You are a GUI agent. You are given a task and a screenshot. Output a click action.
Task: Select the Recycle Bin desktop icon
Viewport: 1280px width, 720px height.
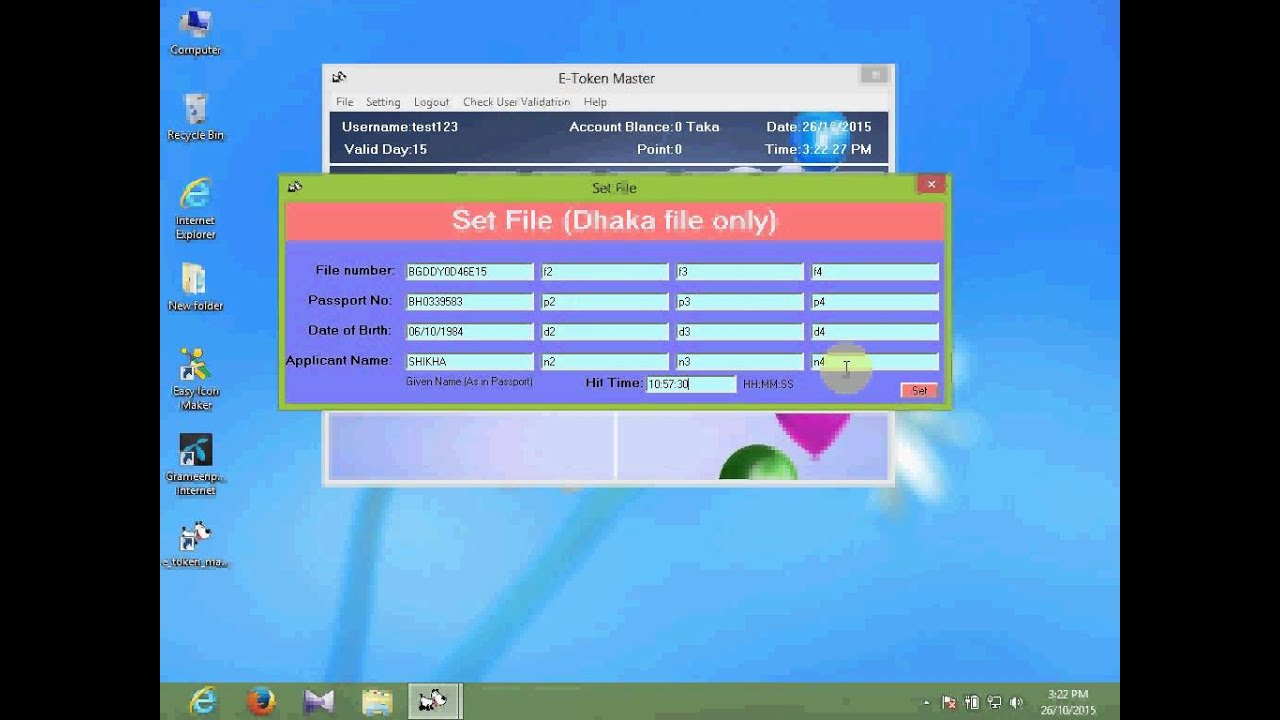(x=195, y=117)
